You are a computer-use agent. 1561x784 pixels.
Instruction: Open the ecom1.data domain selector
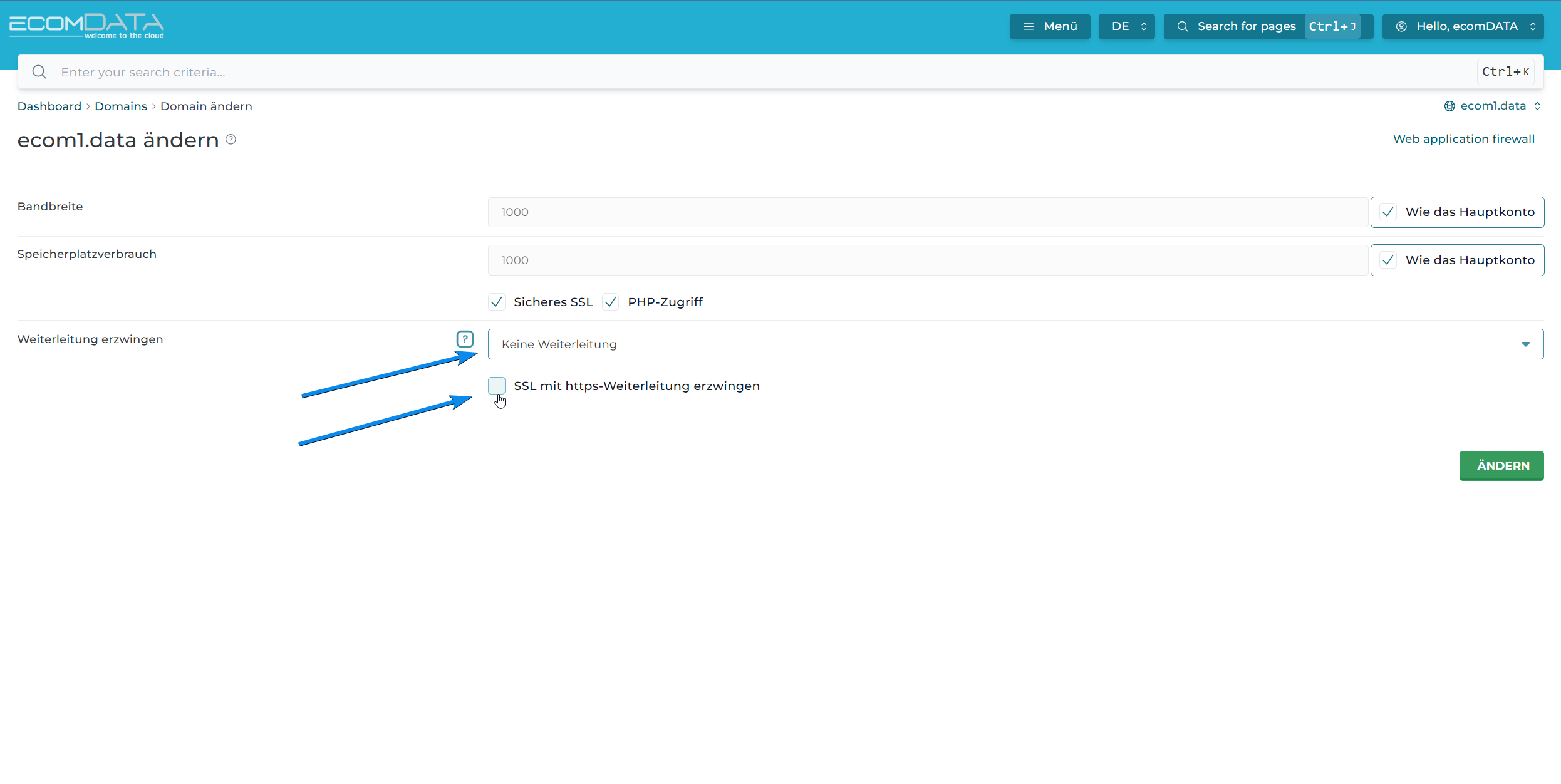pos(1493,106)
